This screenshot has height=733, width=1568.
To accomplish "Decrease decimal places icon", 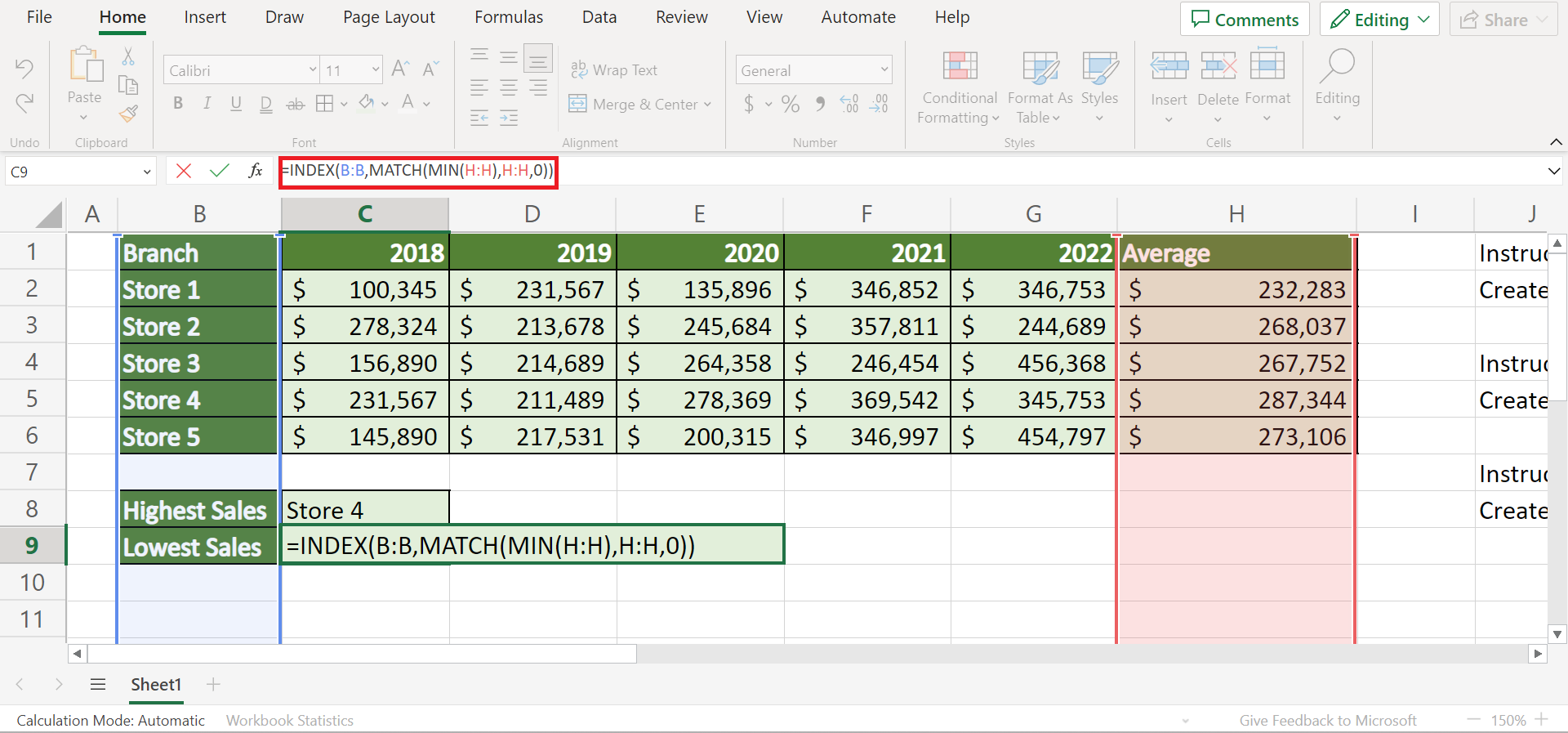I will point(880,104).
